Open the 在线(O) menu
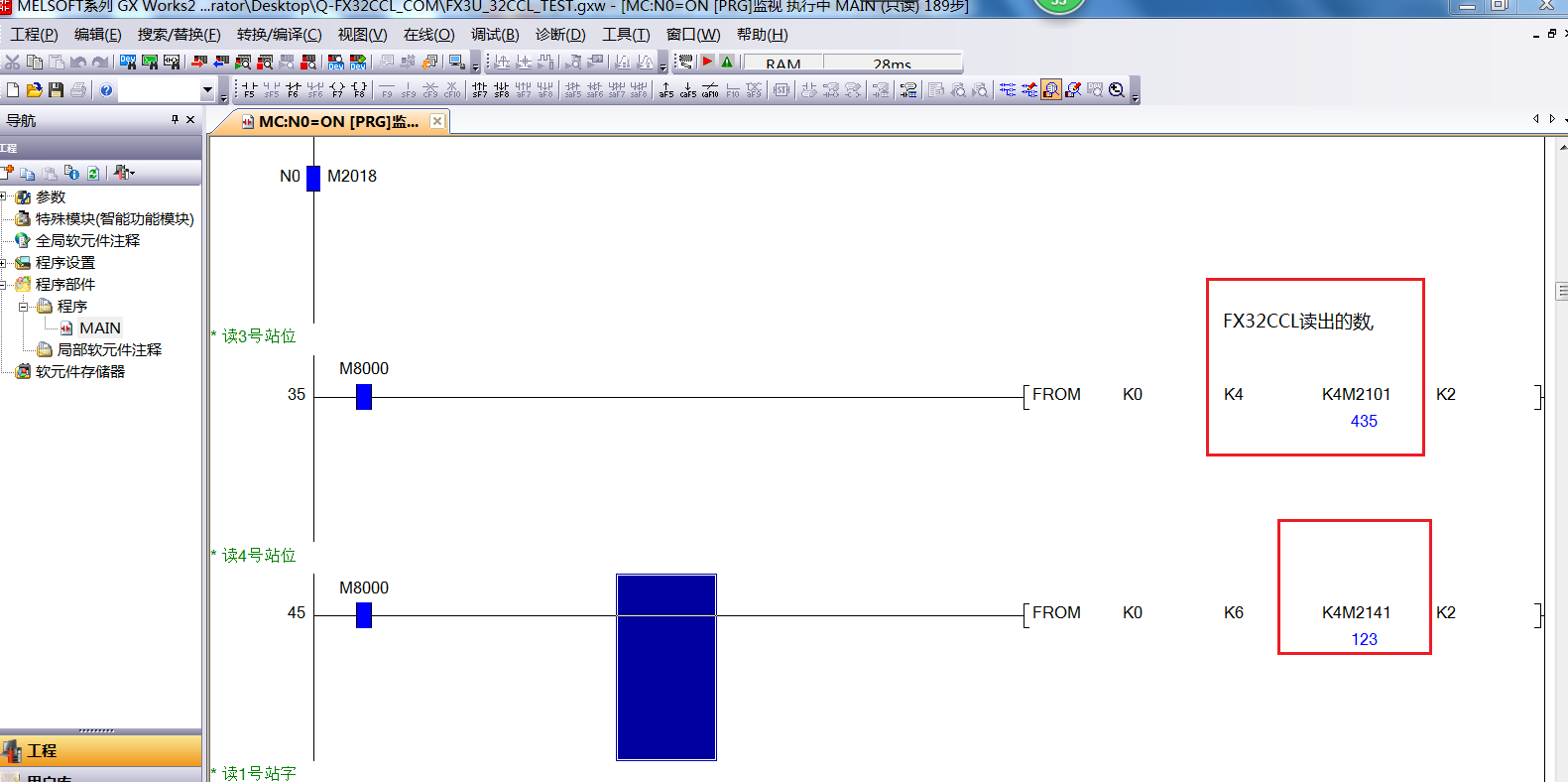 tap(428, 35)
